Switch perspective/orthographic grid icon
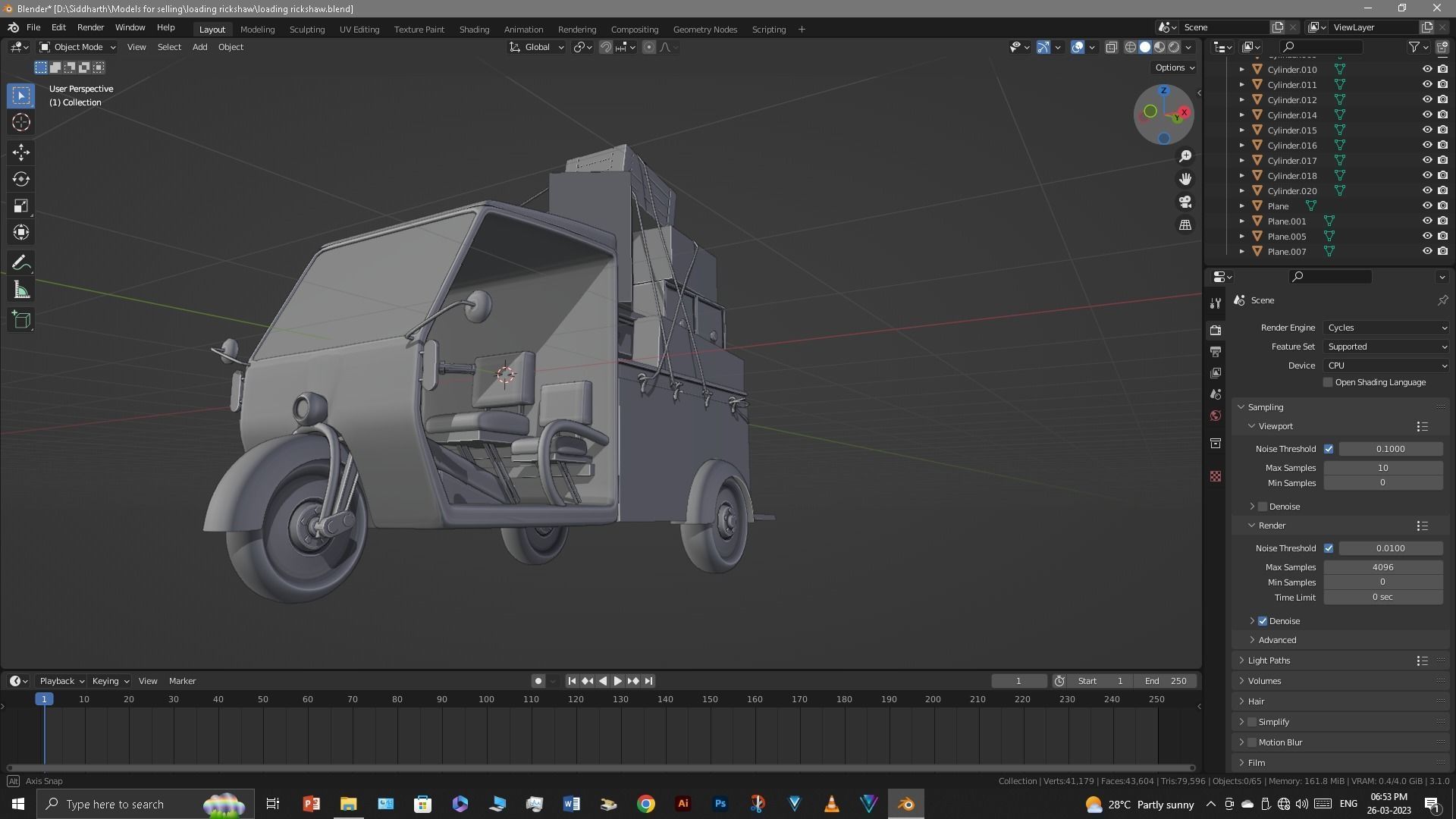 tap(1185, 225)
